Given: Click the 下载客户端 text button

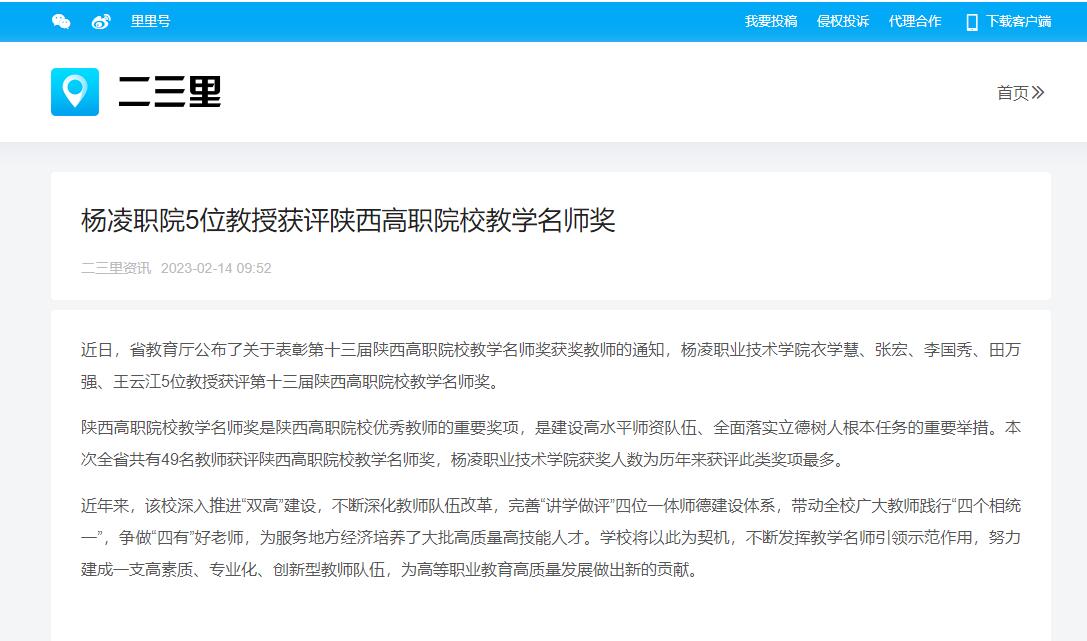Looking at the screenshot, I should coord(1018,21).
